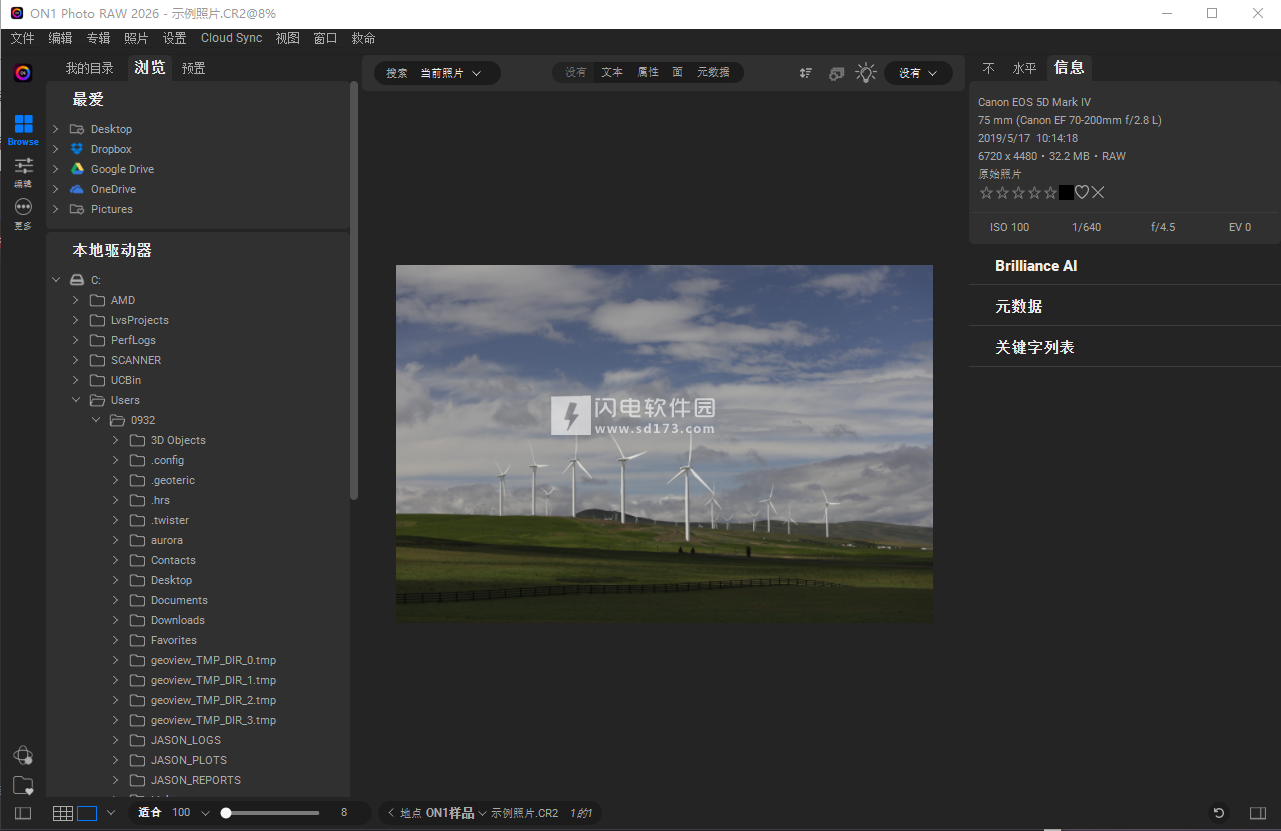The width and height of the screenshot is (1281, 831).
Task: Click the 元数据 filter button
Action: point(713,72)
